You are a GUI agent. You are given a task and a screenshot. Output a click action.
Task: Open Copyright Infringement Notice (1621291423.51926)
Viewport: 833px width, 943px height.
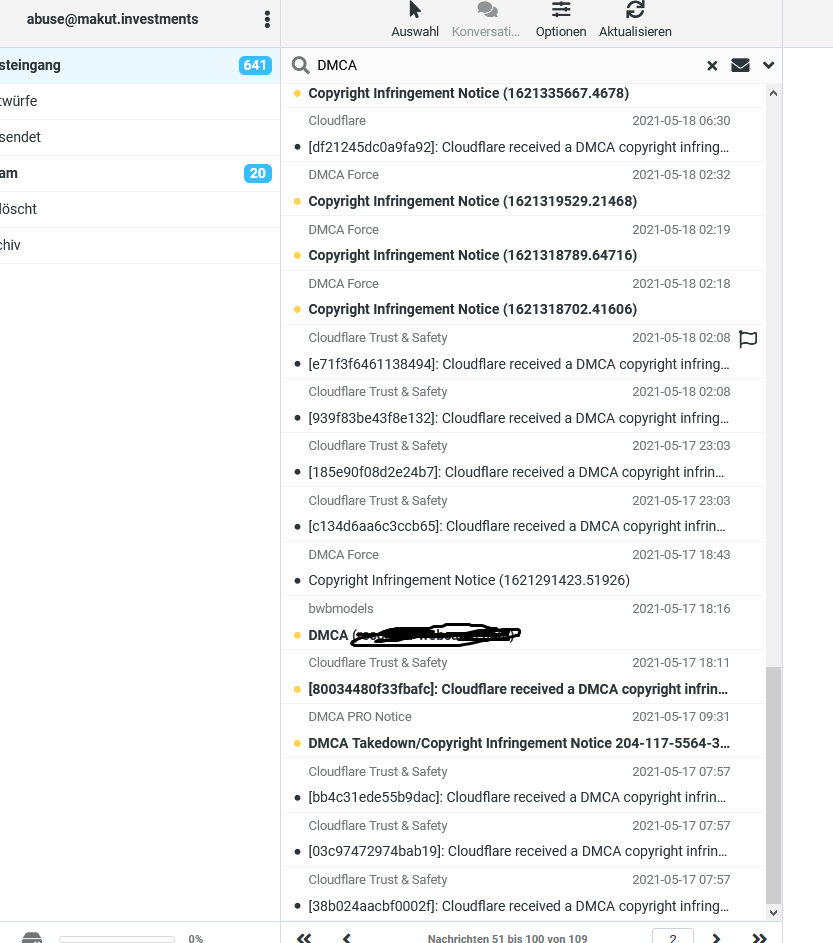click(523, 568)
